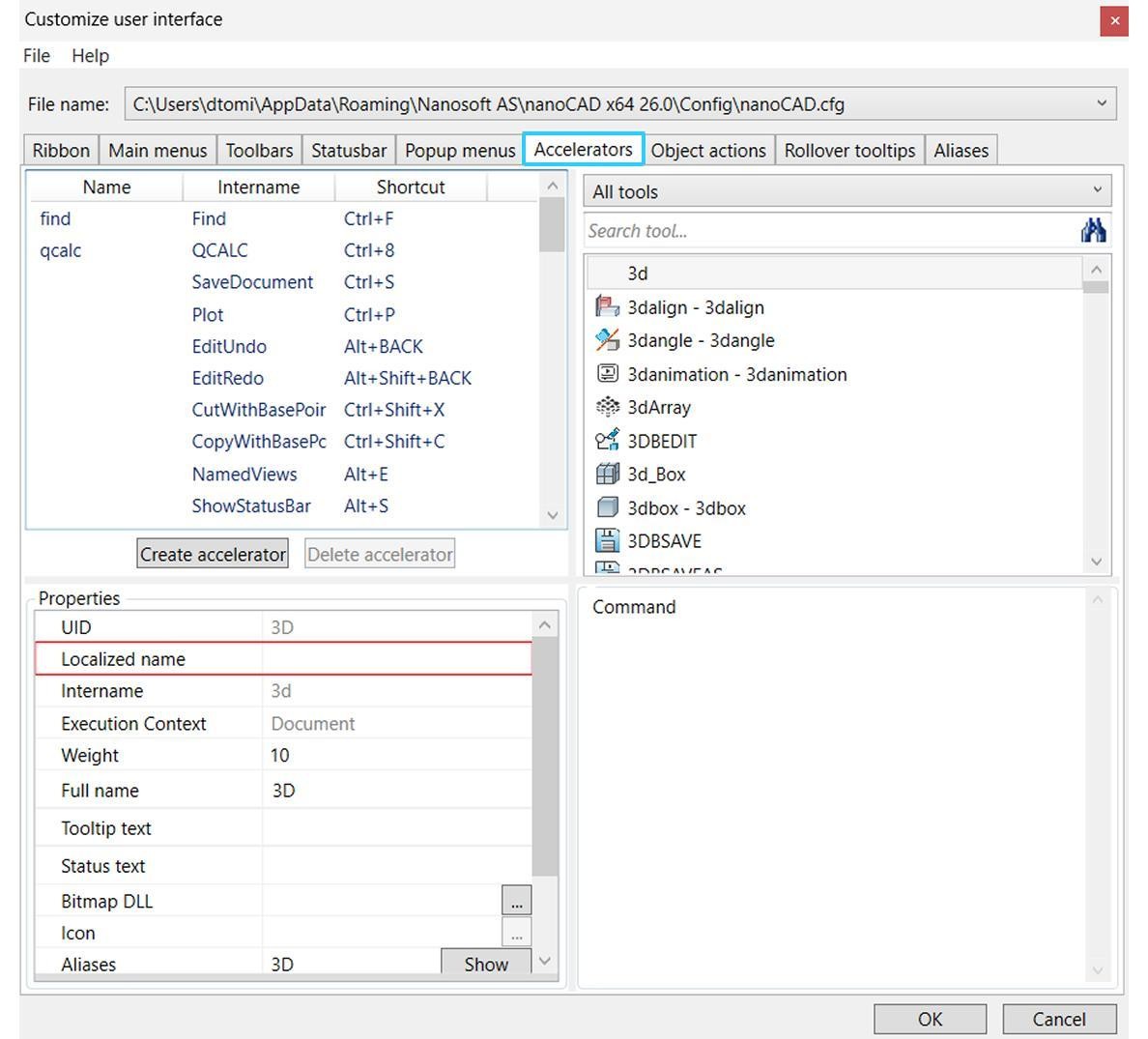Click the tools list scroll down arrow
This screenshot has height=1039, width=1148.
pos(1096,562)
